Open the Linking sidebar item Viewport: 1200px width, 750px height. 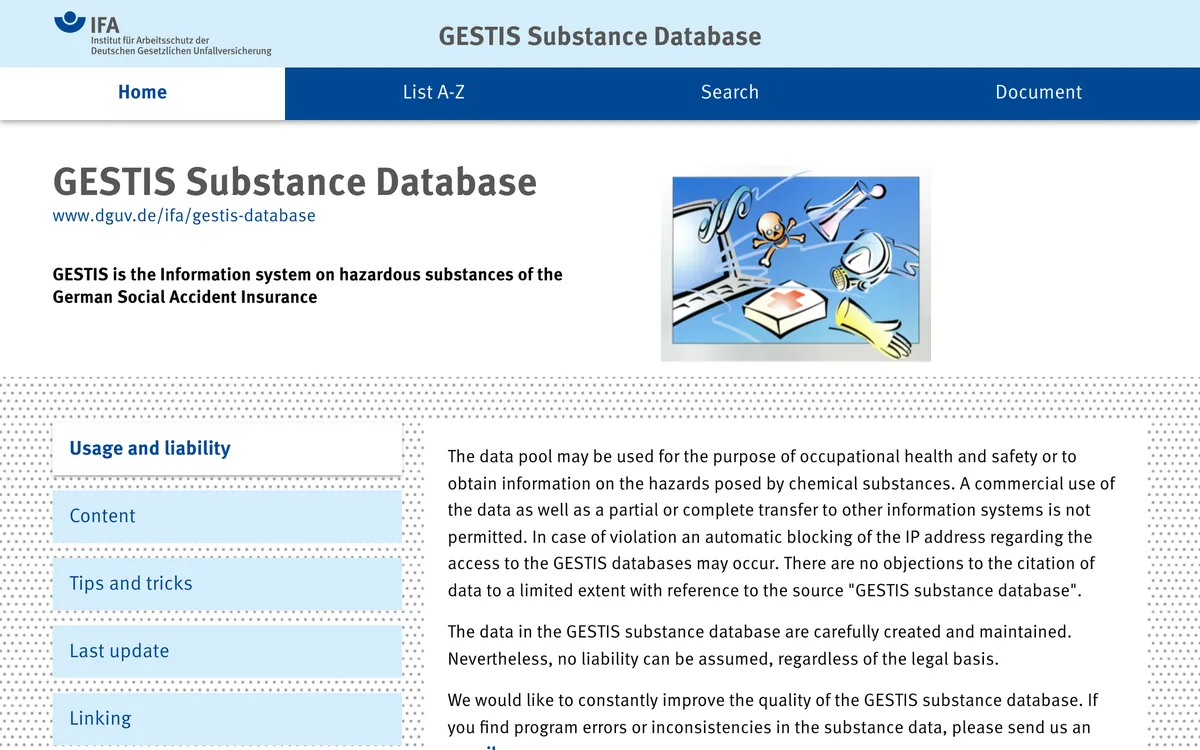point(227,718)
